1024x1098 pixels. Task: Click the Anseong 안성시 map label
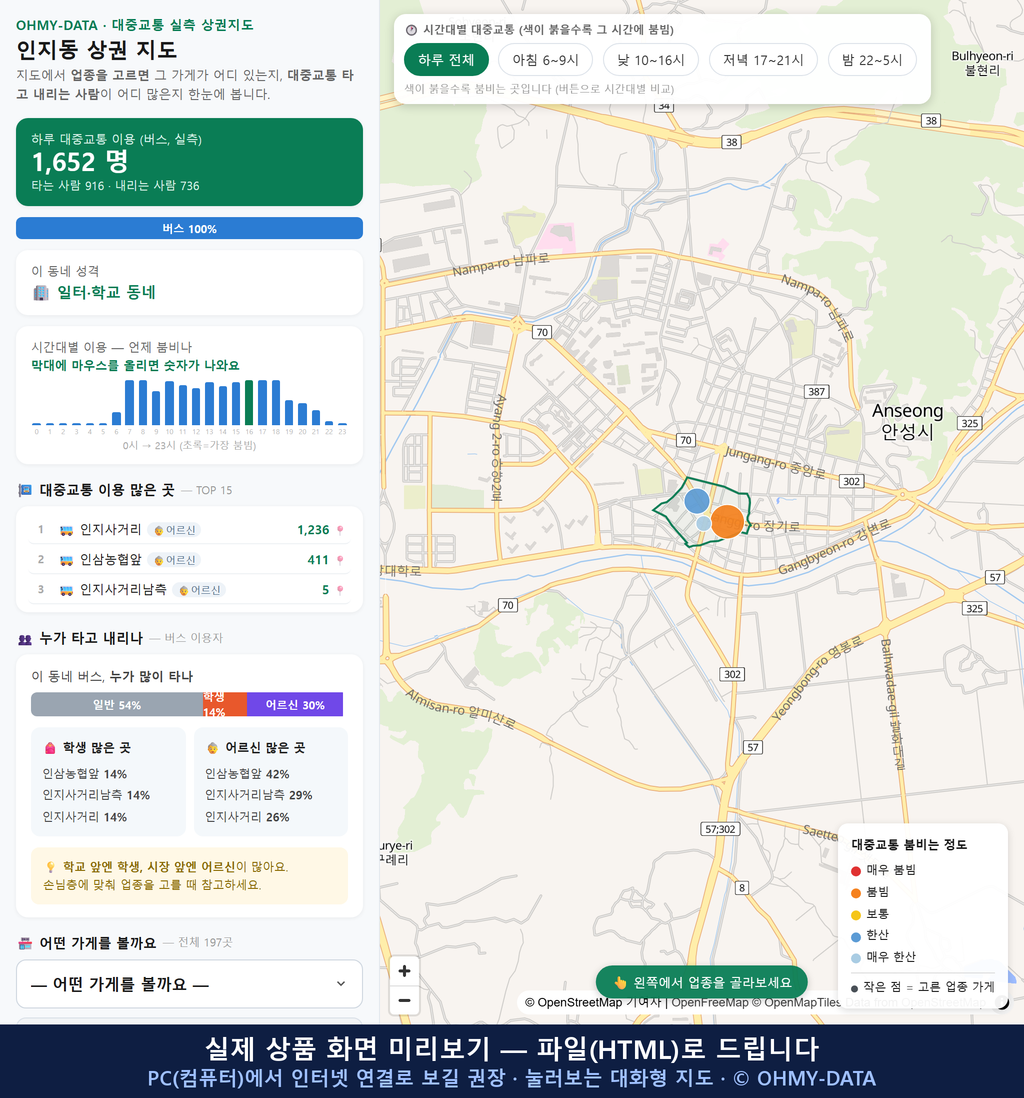tap(907, 421)
